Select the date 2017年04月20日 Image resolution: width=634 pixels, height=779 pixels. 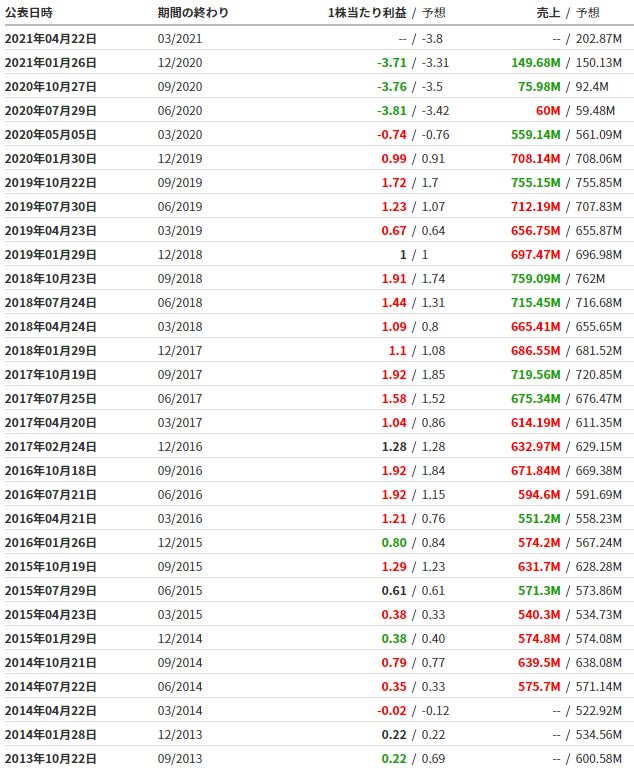51,423
